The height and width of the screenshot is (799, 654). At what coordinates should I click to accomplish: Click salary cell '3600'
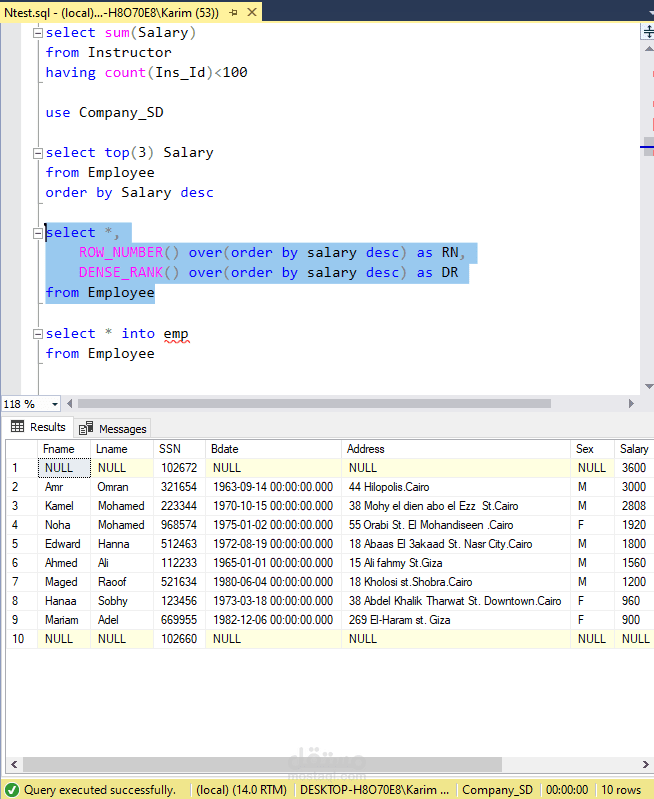634,468
